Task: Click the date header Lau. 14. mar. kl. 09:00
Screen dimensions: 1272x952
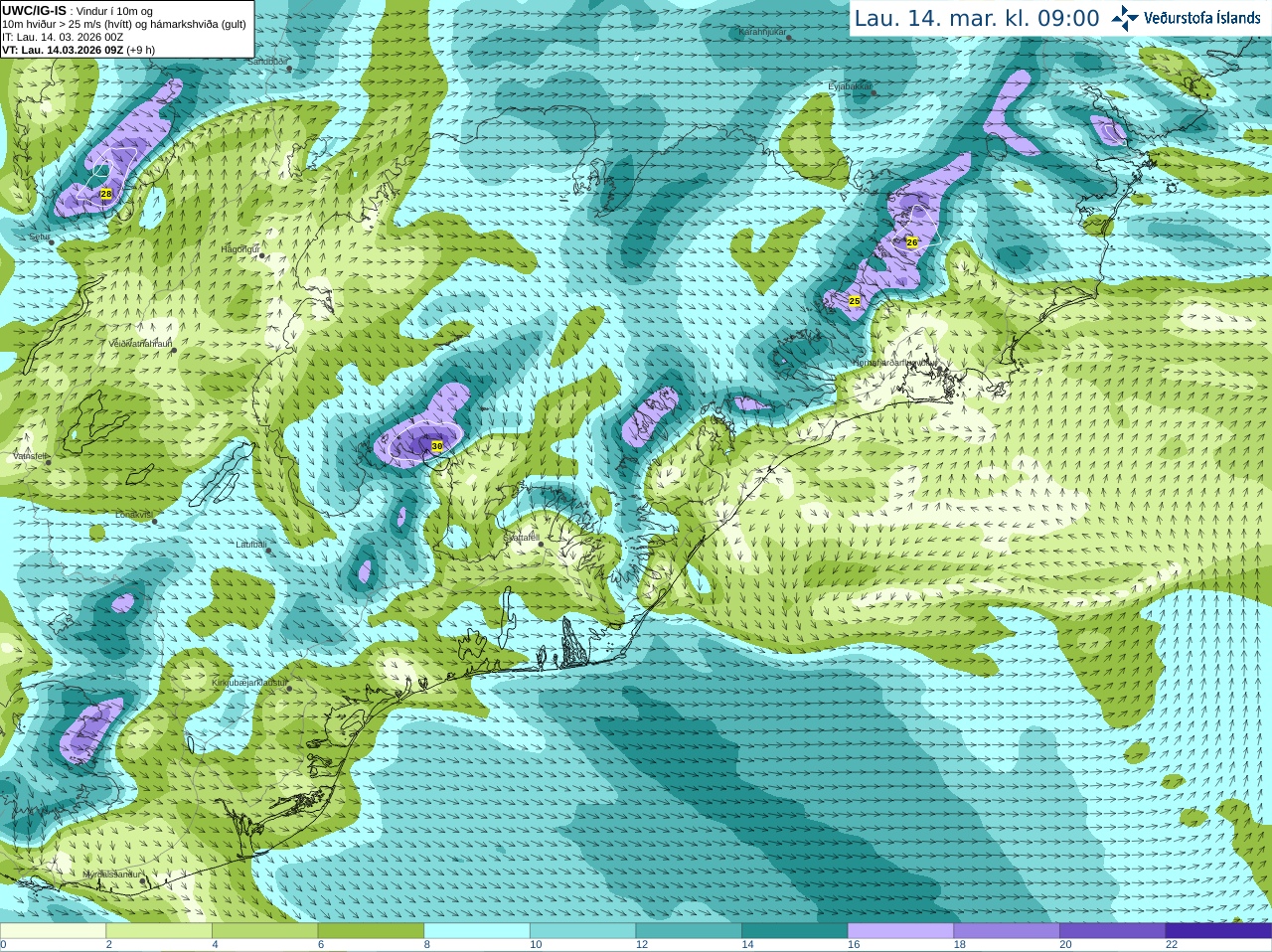Action: coord(977,18)
